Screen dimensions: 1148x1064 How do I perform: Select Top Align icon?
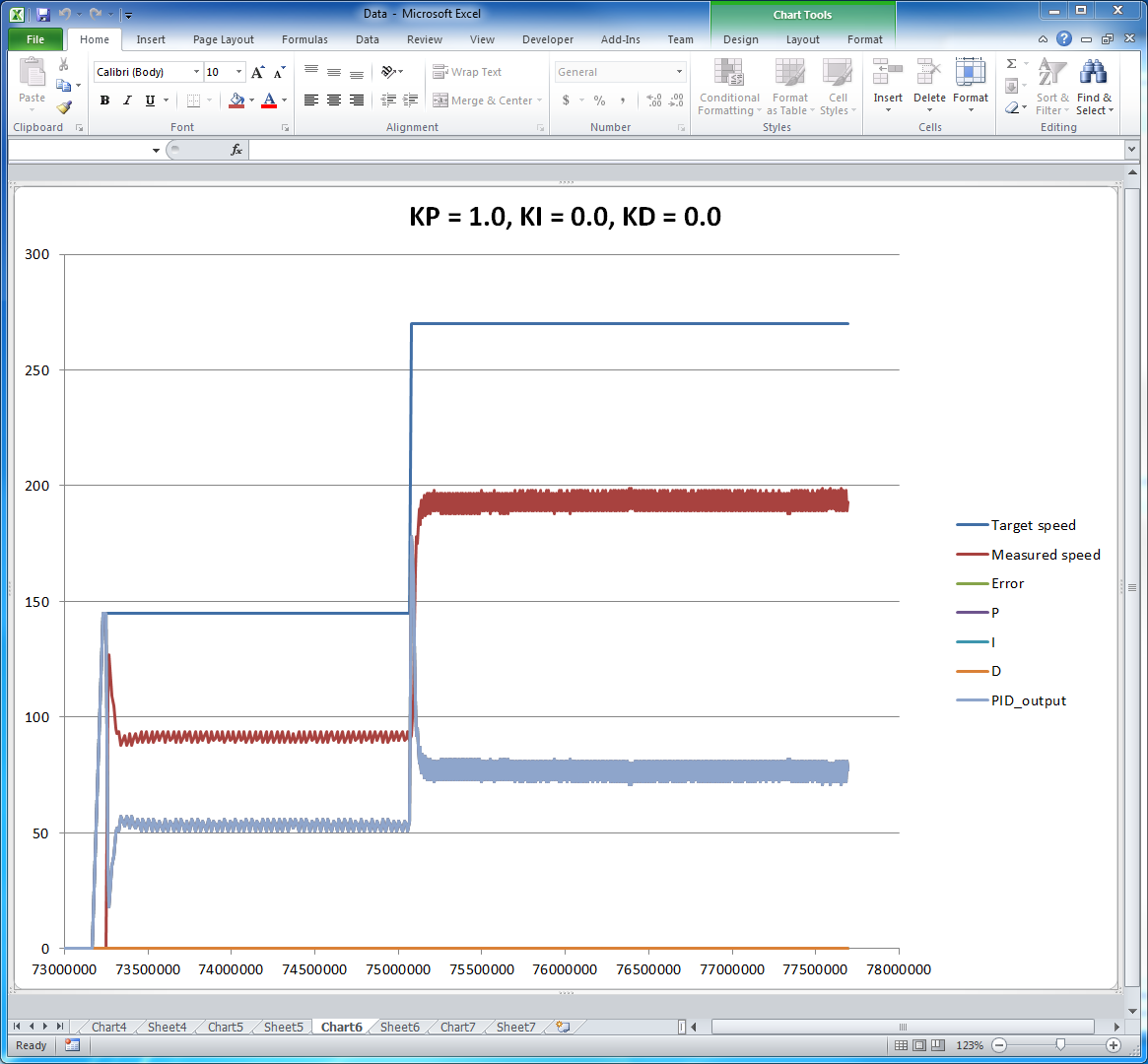(311, 72)
